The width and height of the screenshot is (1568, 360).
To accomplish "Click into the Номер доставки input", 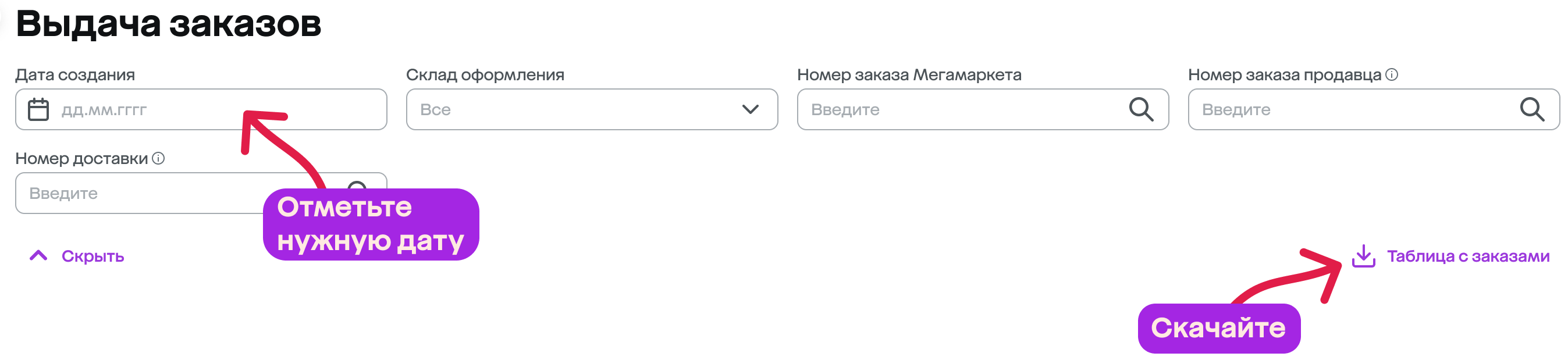I will click(140, 194).
